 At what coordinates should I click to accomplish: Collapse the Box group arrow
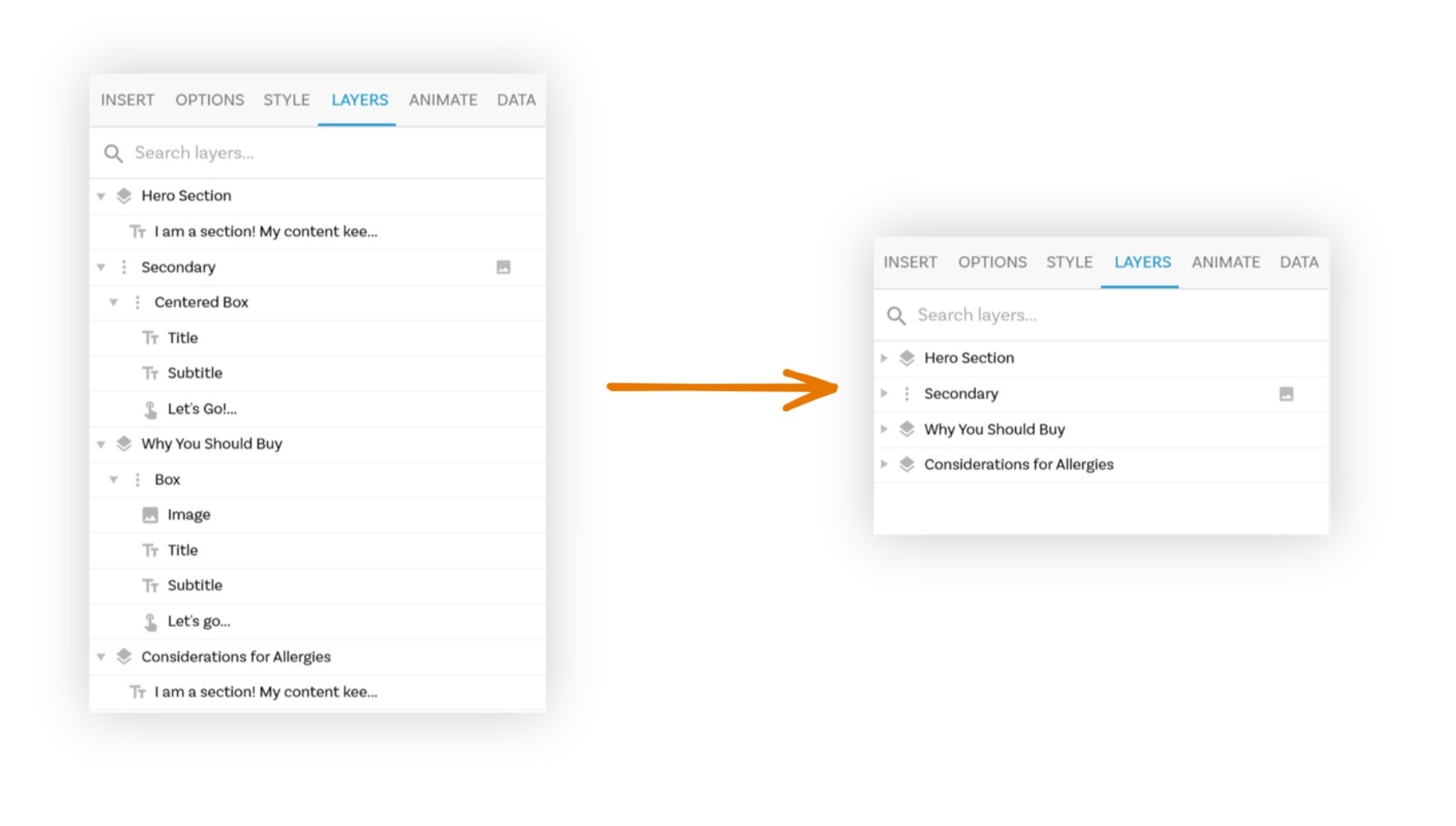tap(114, 479)
